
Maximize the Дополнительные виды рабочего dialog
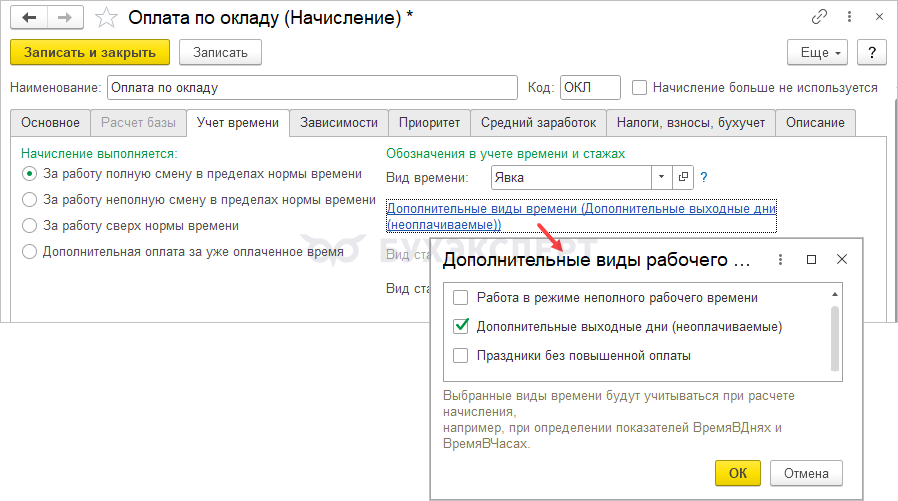pyautogui.click(x=811, y=260)
